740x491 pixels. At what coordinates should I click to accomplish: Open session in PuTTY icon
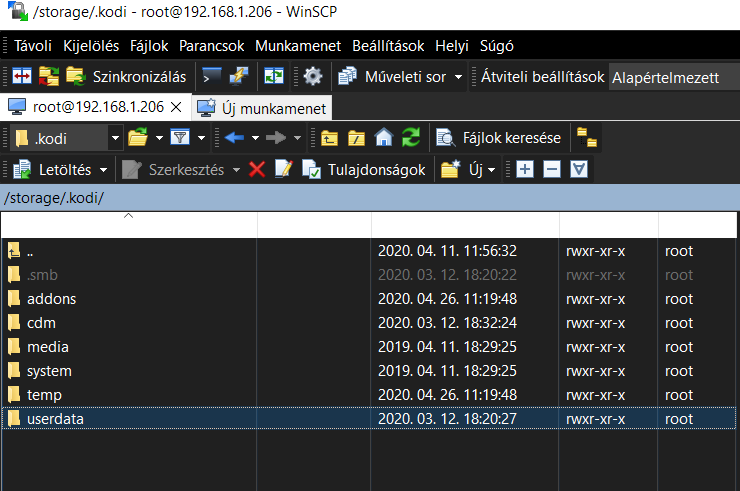[239, 76]
